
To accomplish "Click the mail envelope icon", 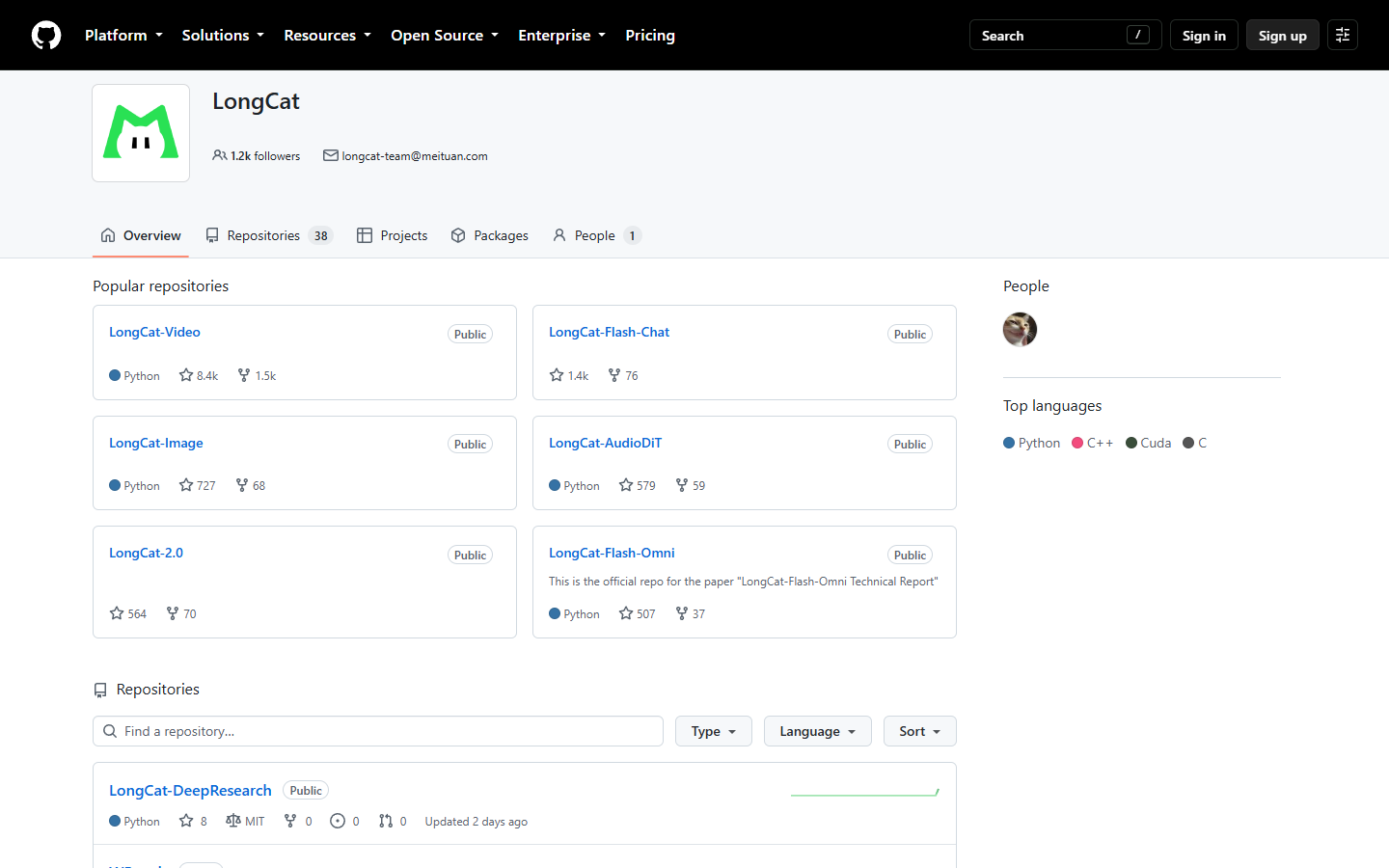I will coord(331,155).
